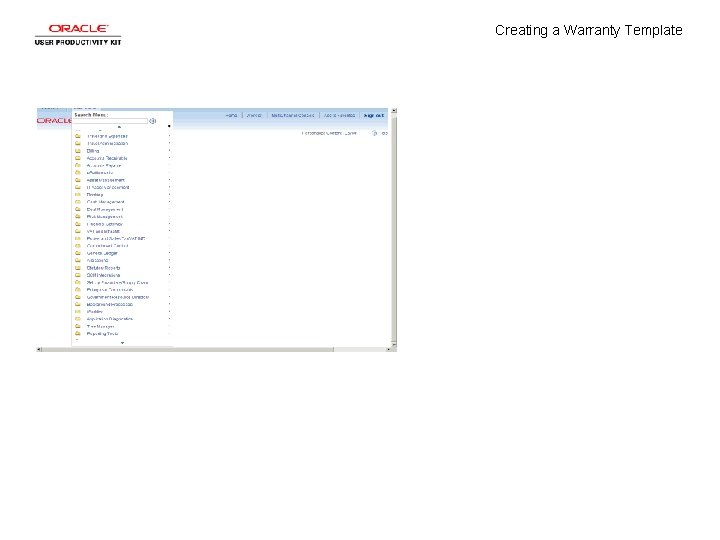Open the help icon near Personalize links

[375, 133]
